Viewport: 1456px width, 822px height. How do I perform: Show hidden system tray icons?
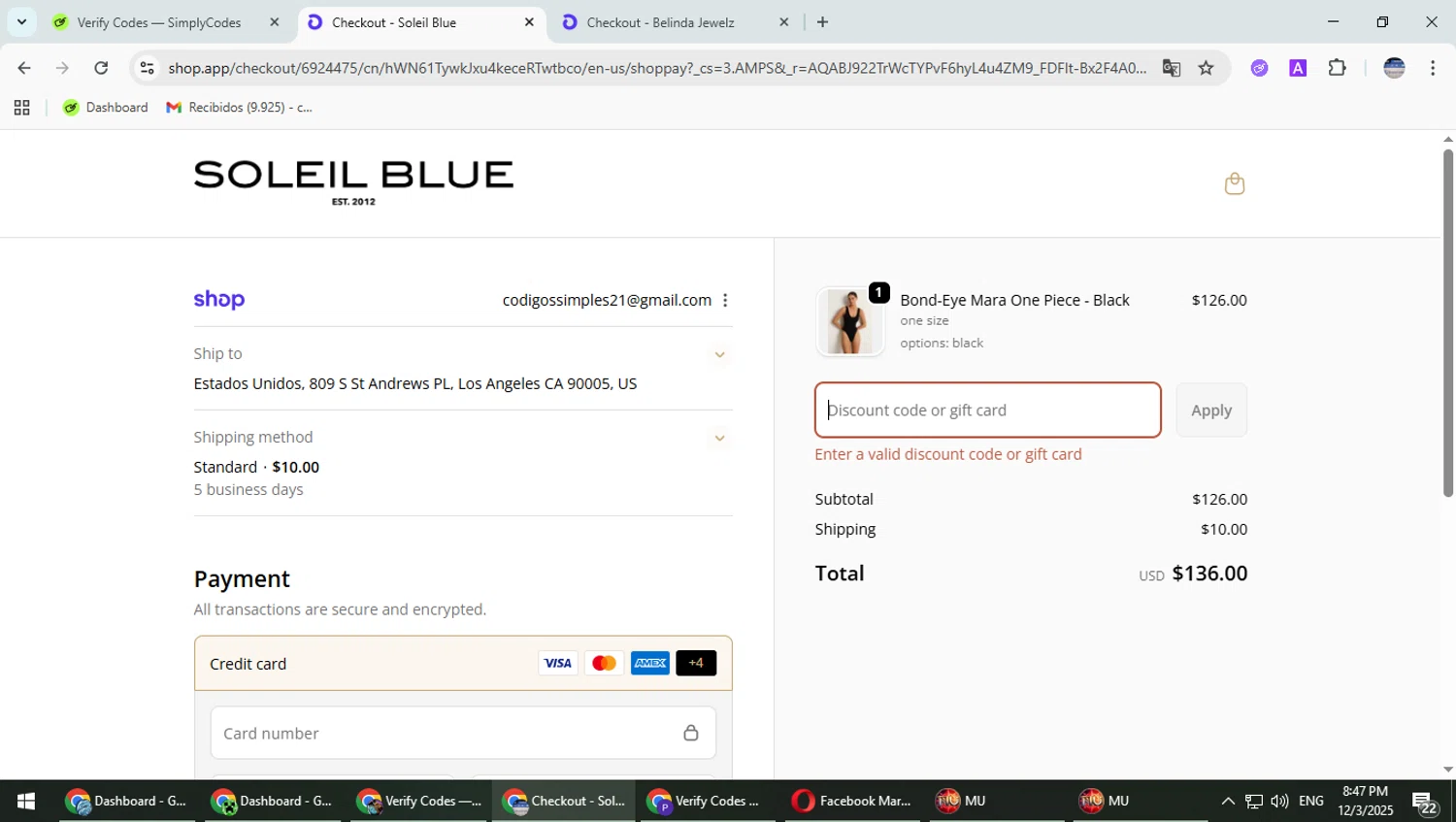click(1228, 801)
